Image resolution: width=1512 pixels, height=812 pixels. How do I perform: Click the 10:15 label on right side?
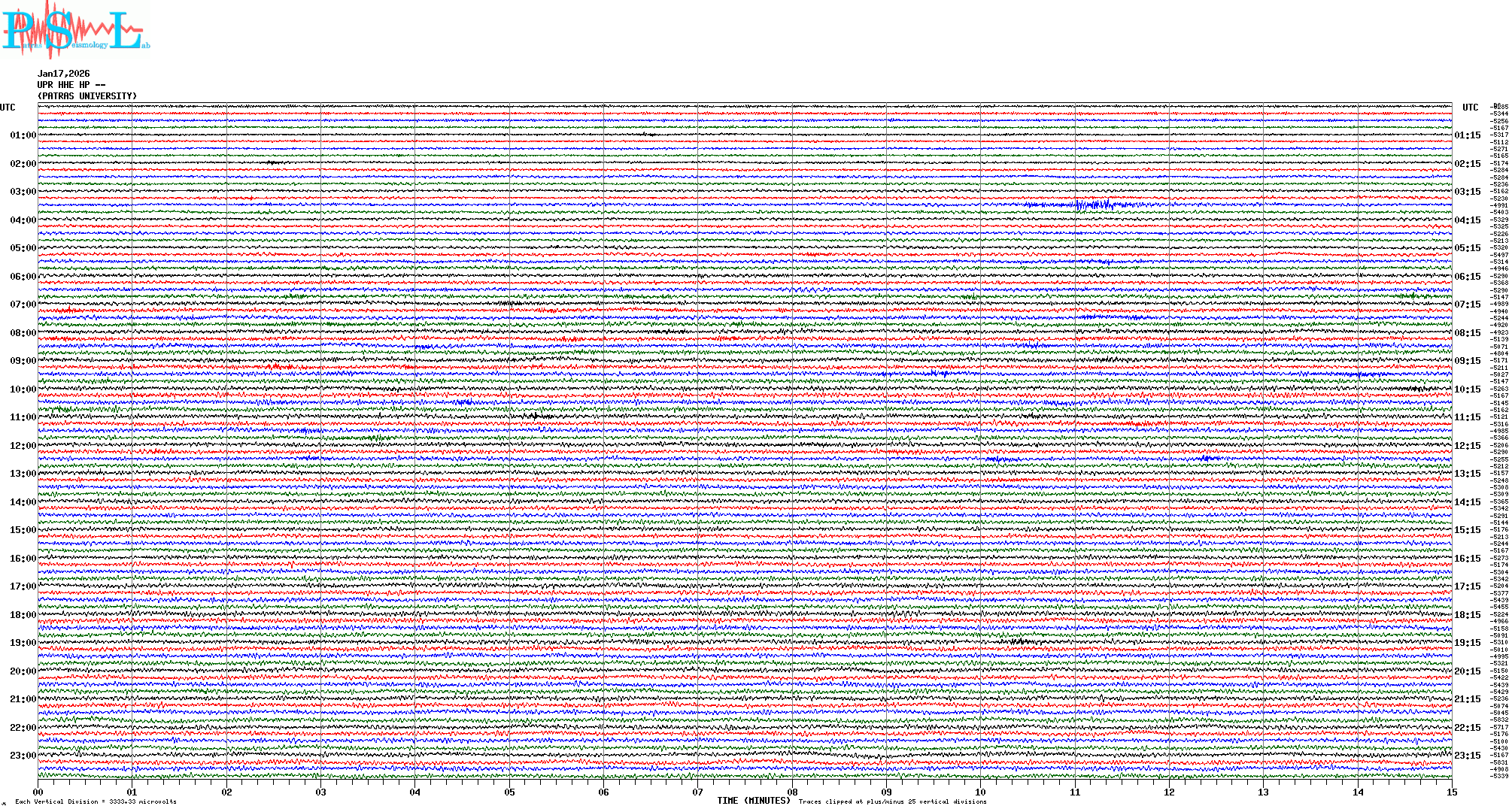(1467, 389)
